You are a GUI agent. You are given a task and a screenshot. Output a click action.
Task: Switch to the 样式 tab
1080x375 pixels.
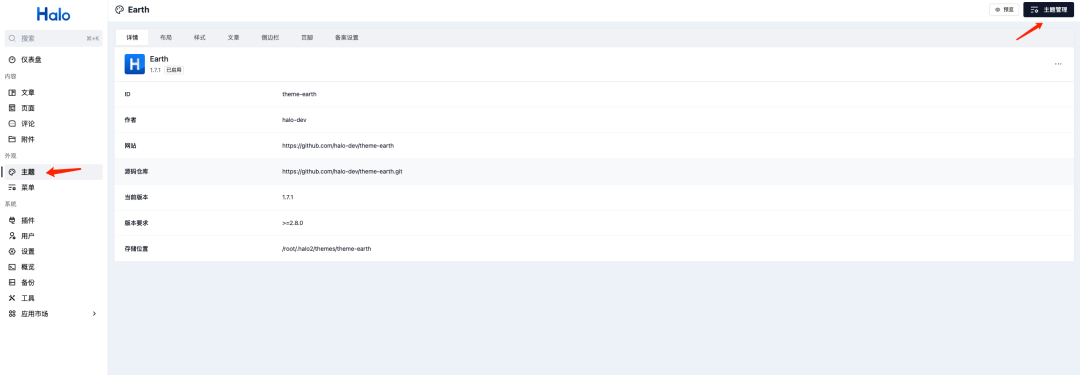(x=200, y=37)
